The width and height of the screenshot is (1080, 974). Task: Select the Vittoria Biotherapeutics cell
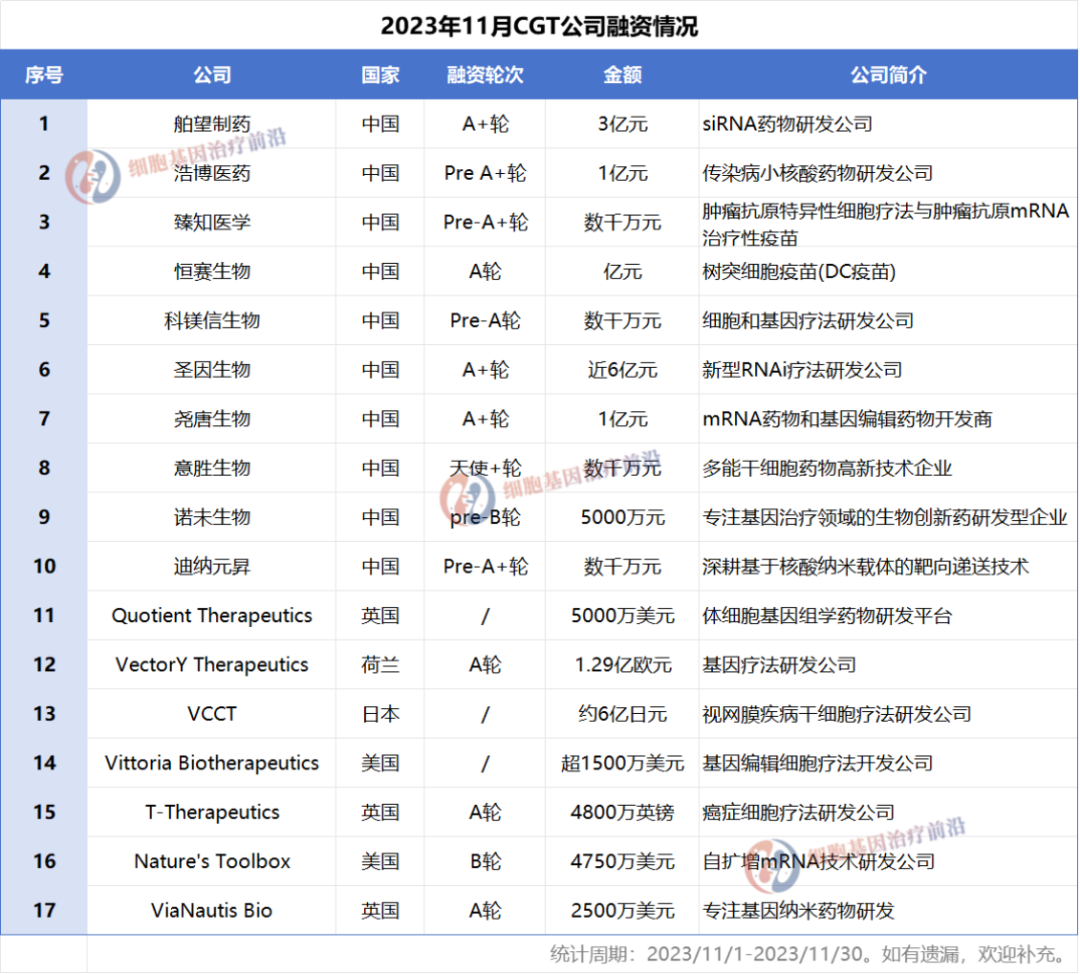(212, 763)
